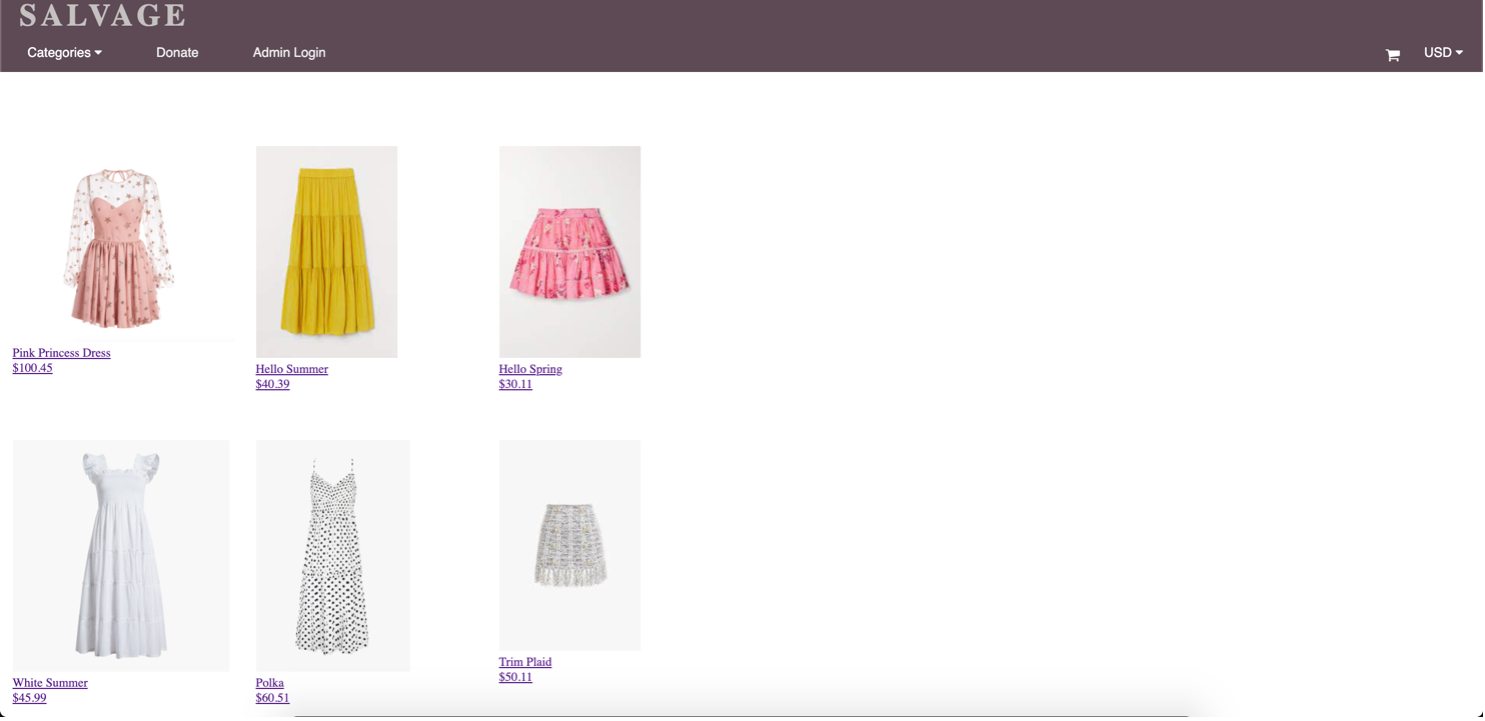
Task: Click the $45.99 price link
Action: [31, 697]
